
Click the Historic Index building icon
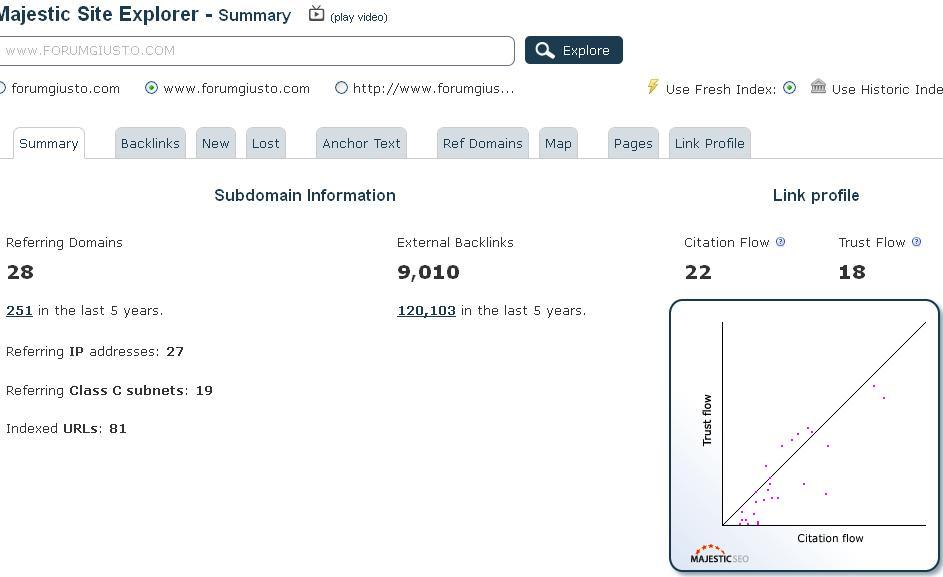(x=818, y=87)
